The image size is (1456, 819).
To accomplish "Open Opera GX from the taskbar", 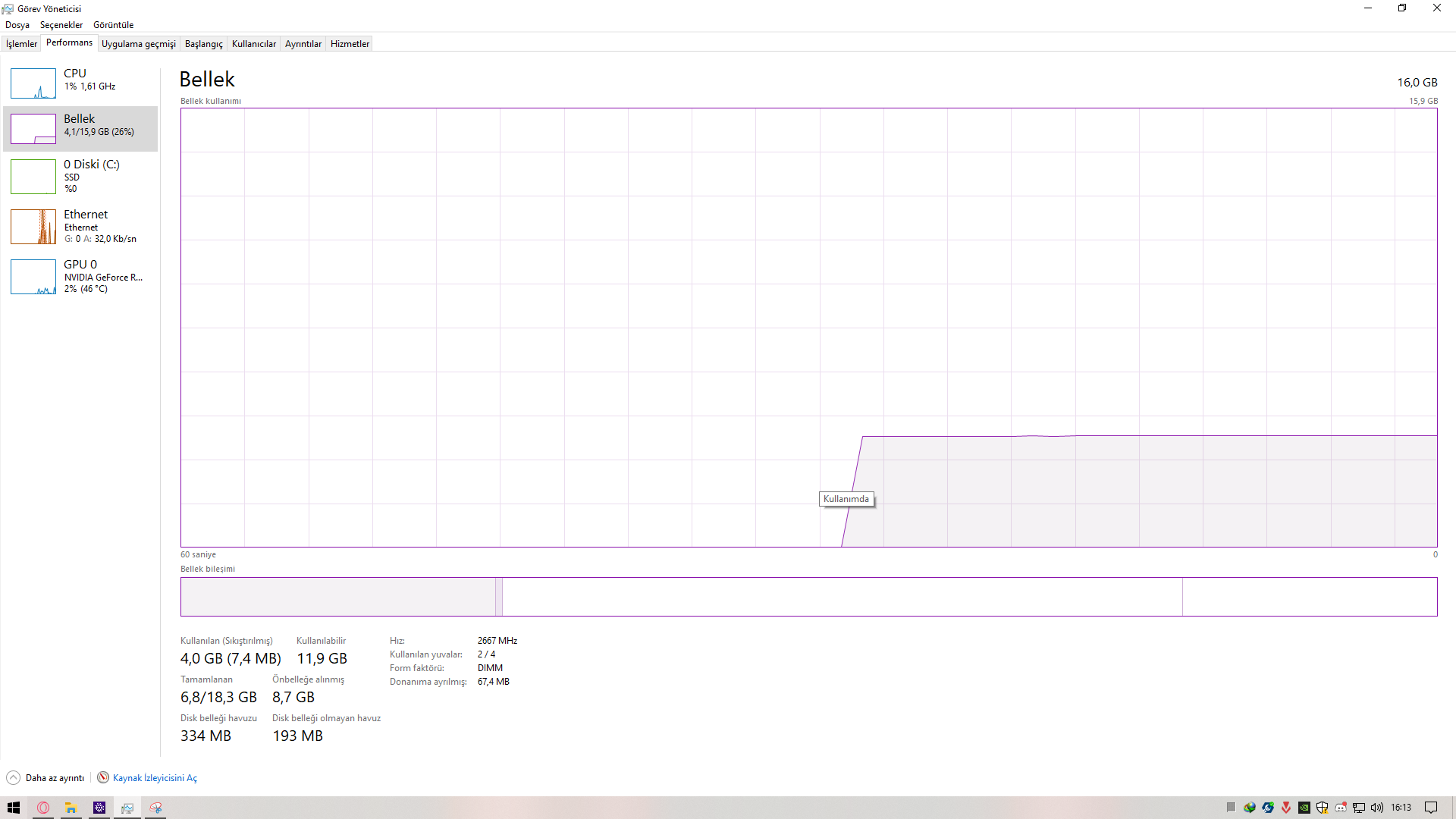I will 43,808.
